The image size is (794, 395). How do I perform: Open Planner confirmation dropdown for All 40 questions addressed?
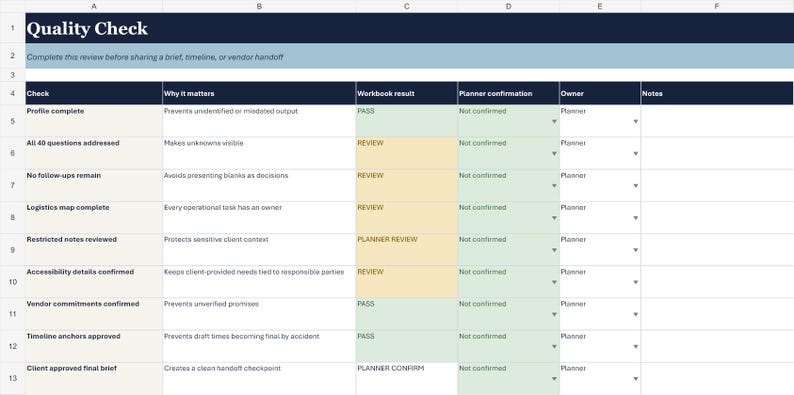pyautogui.click(x=554, y=153)
